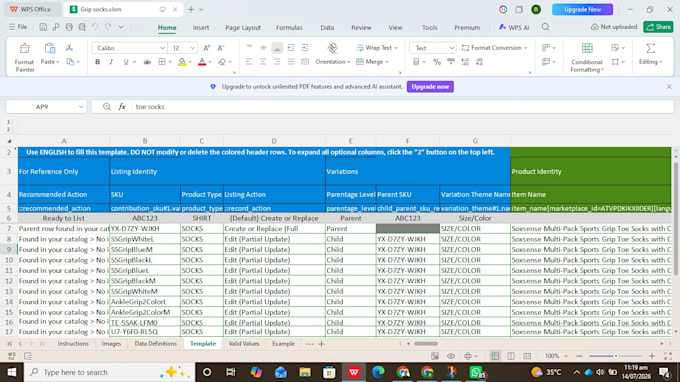Click the ribbon search magnifier icon
Viewport: 680px width, 382px height.
point(546,27)
